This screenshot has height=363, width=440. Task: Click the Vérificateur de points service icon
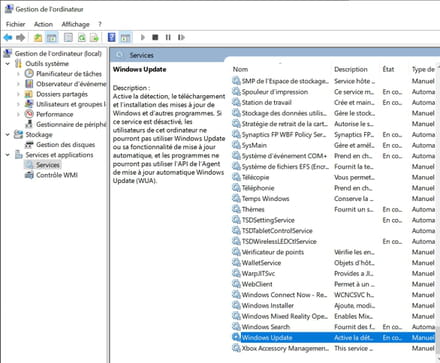236,252
